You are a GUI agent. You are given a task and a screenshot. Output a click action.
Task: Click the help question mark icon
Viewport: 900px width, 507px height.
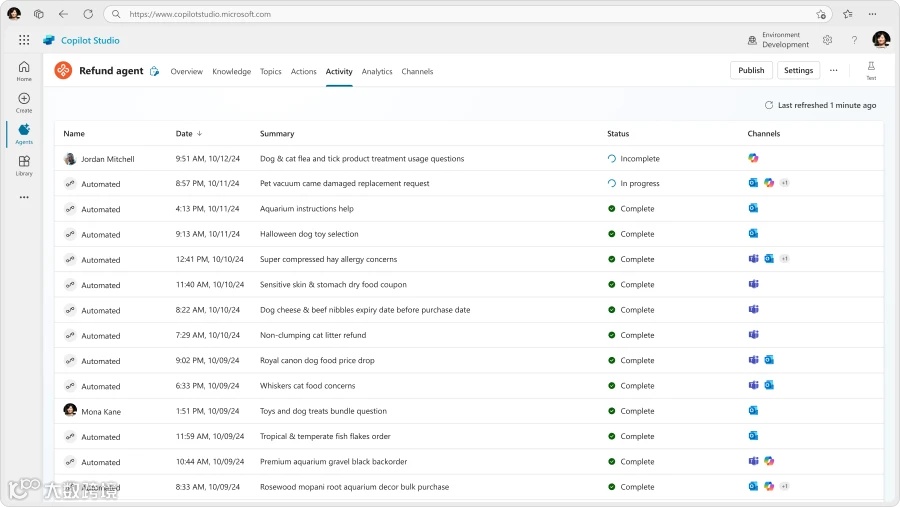854,40
